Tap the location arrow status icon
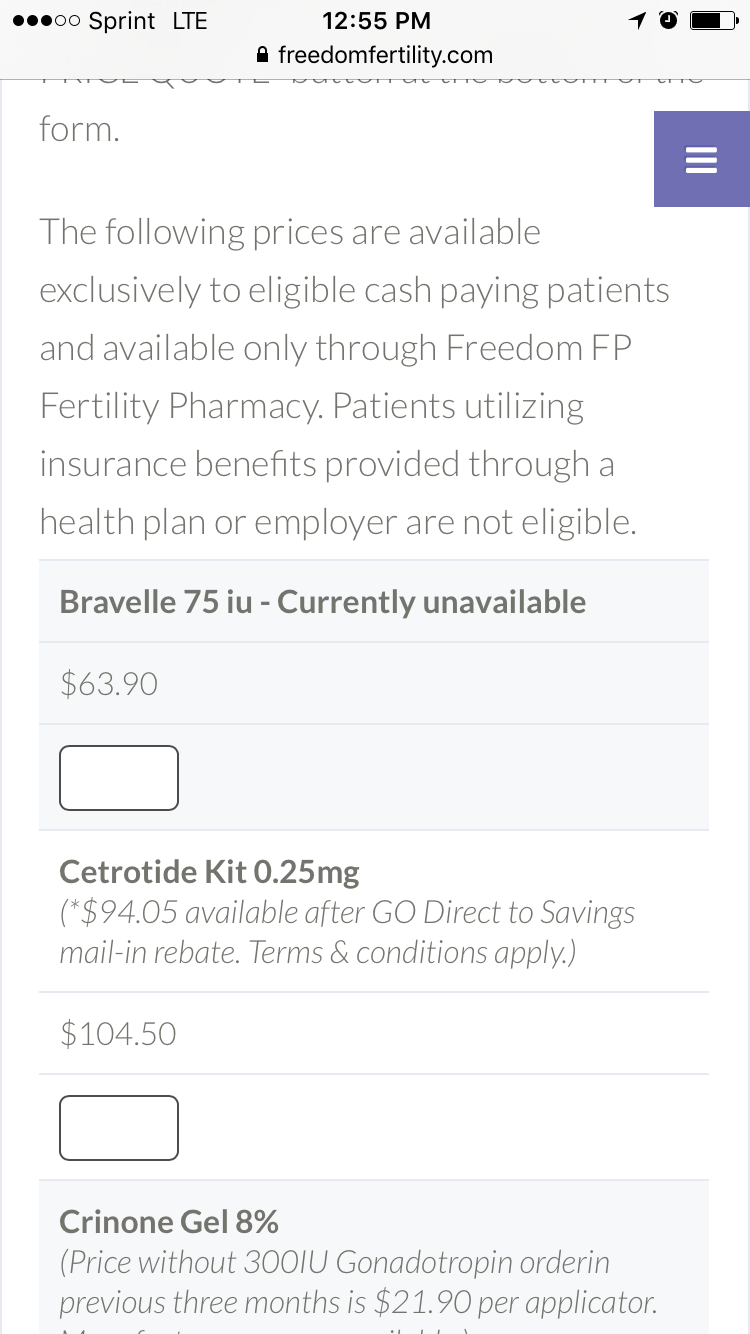The height and width of the screenshot is (1334, 750). pos(636,21)
